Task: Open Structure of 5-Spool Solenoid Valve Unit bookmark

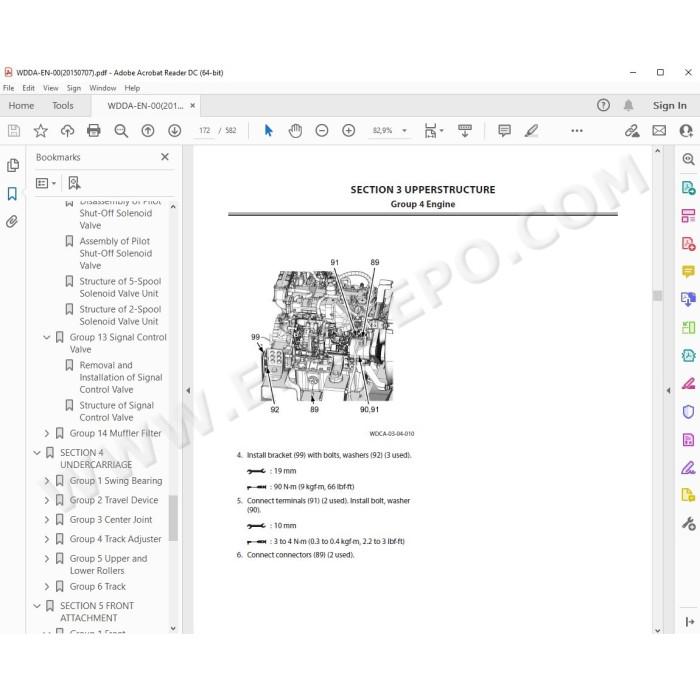Action: (x=120, y=287)
